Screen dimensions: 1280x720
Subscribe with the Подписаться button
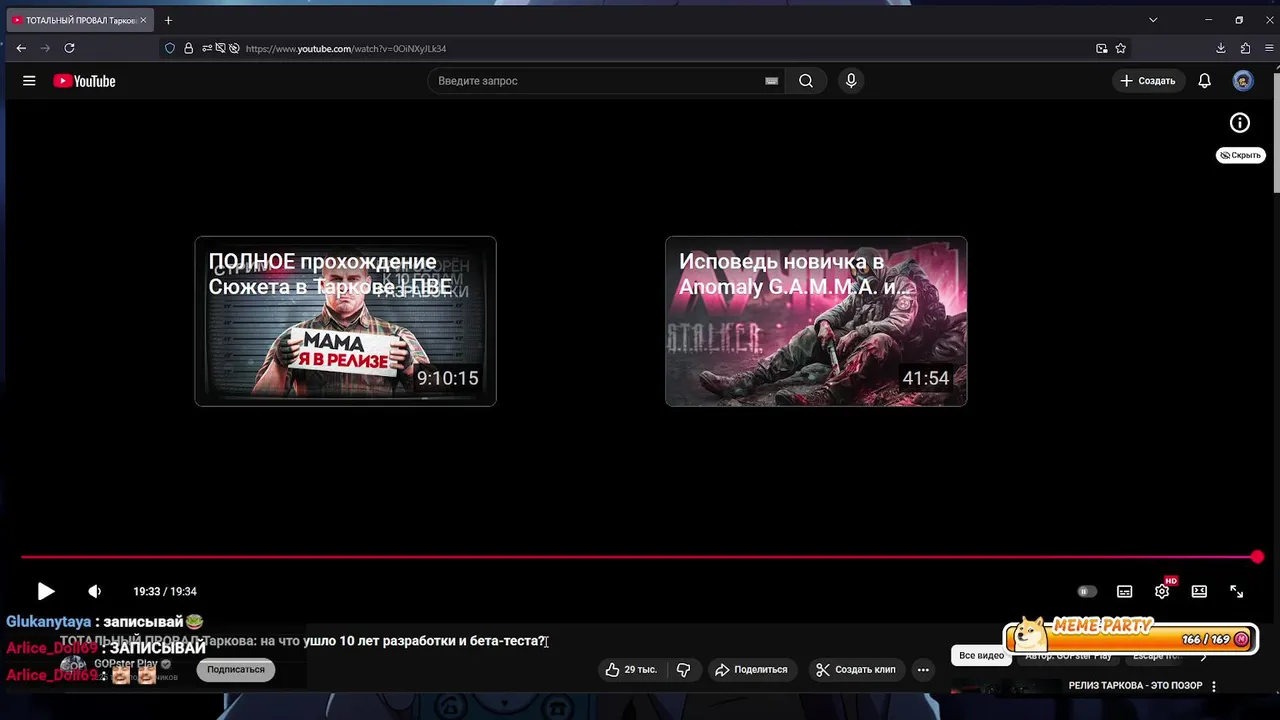(236, 669)
